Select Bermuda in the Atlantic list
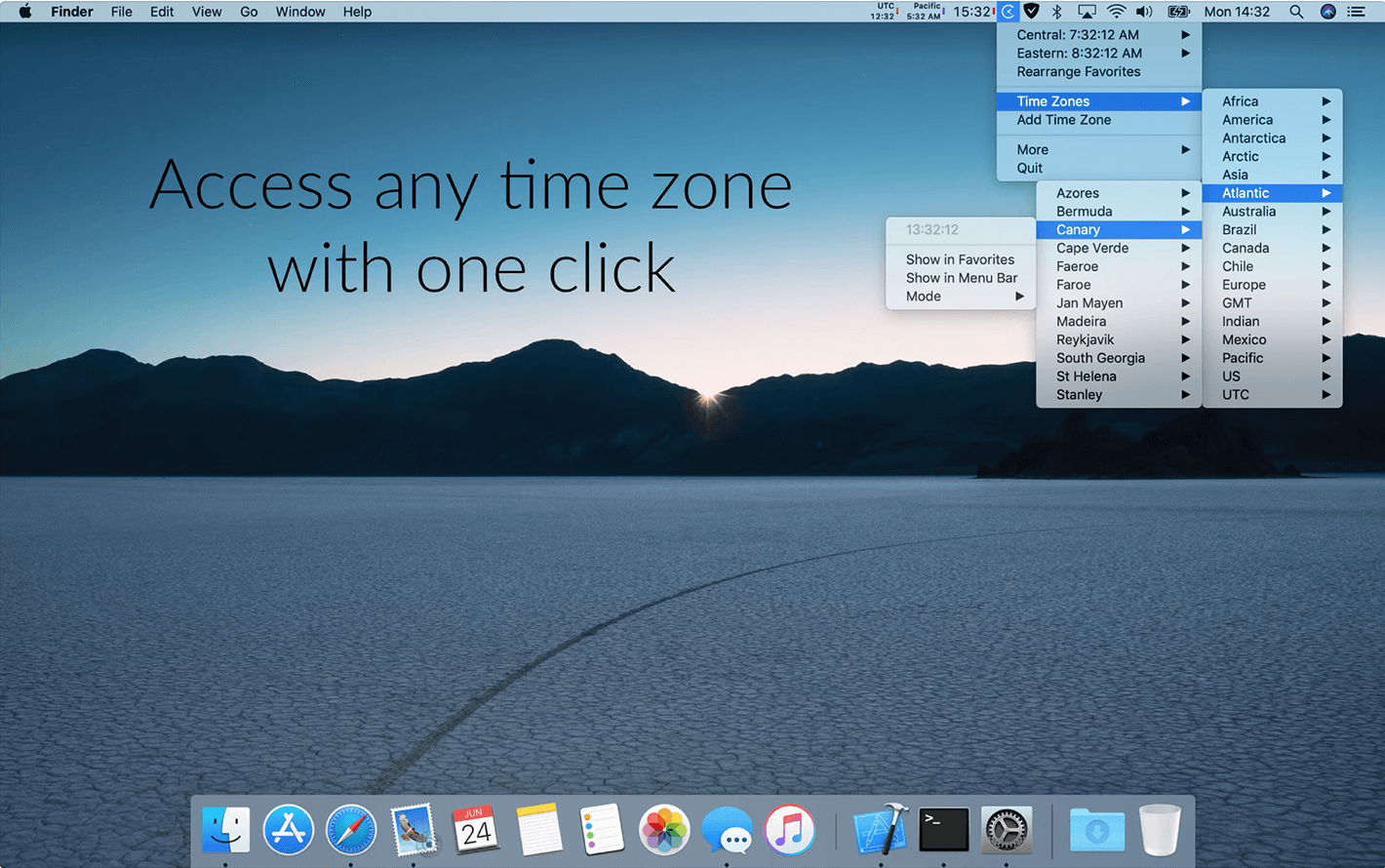 (x=1119, y=212)
